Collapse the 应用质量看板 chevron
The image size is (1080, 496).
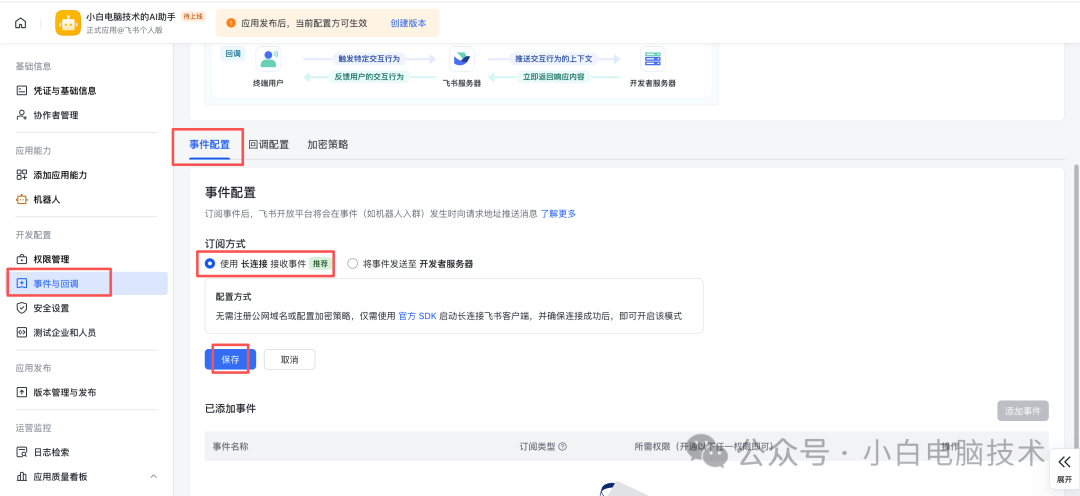point(154,477)
